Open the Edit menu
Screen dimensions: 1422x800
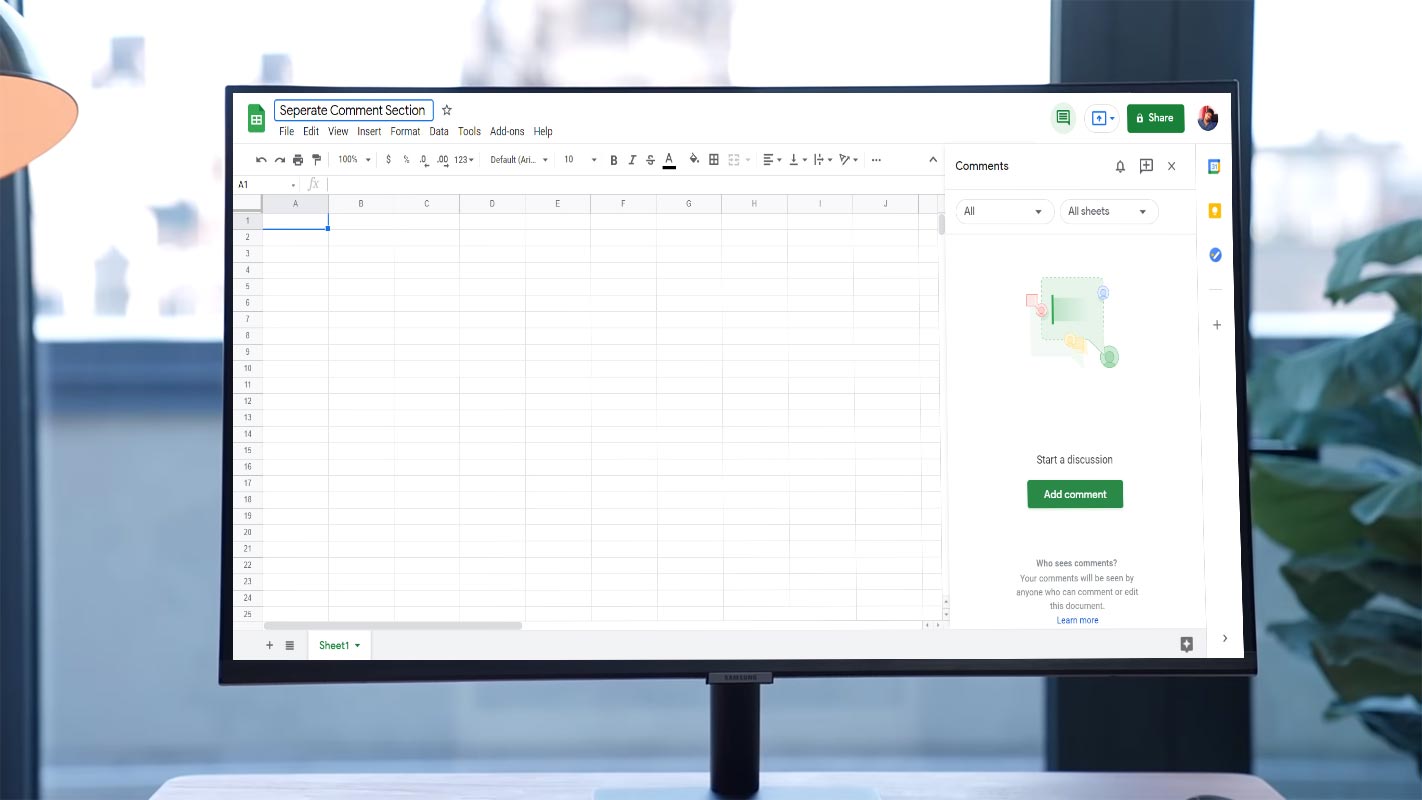point(311,132)
